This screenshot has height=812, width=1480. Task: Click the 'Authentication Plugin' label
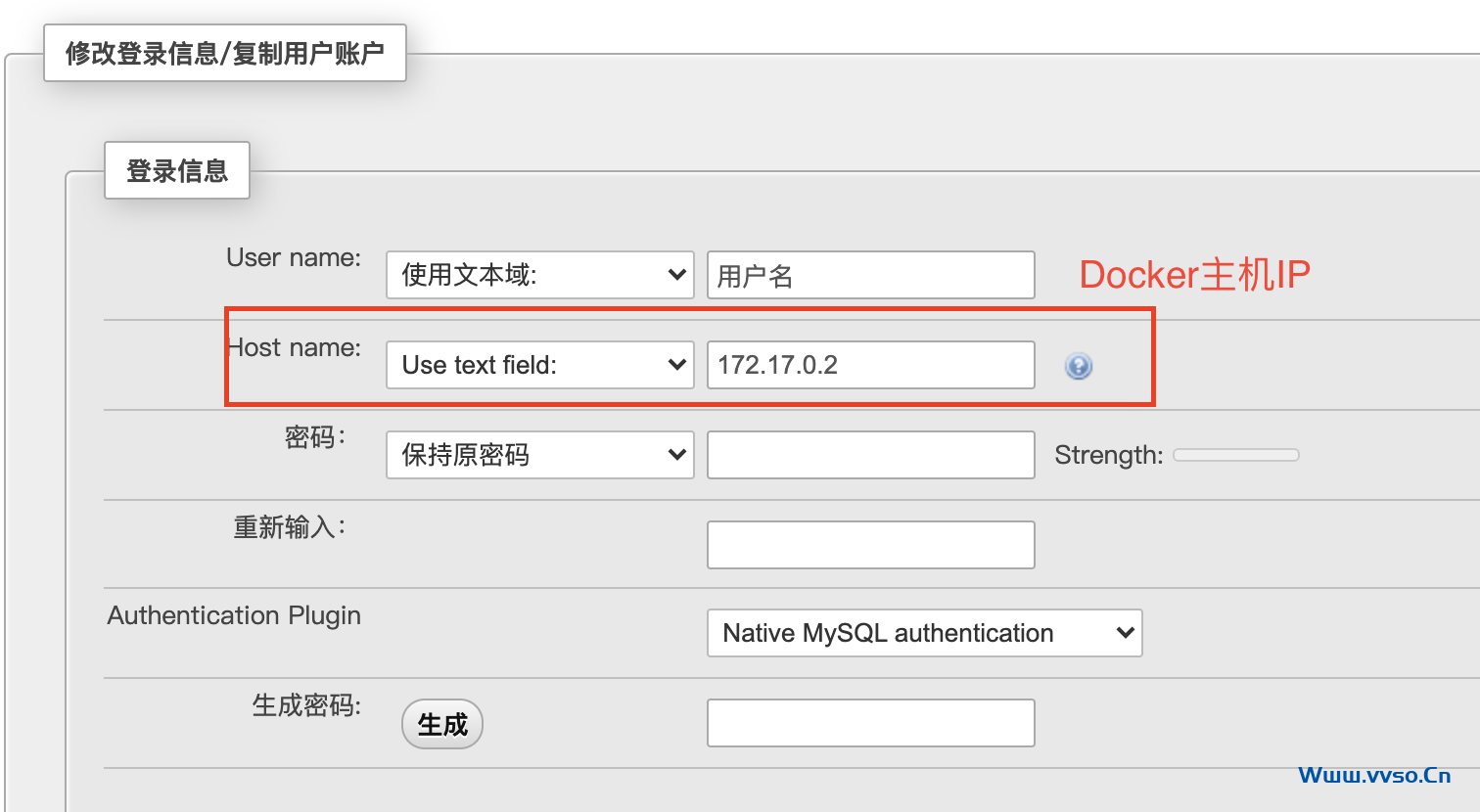(234, 615)
